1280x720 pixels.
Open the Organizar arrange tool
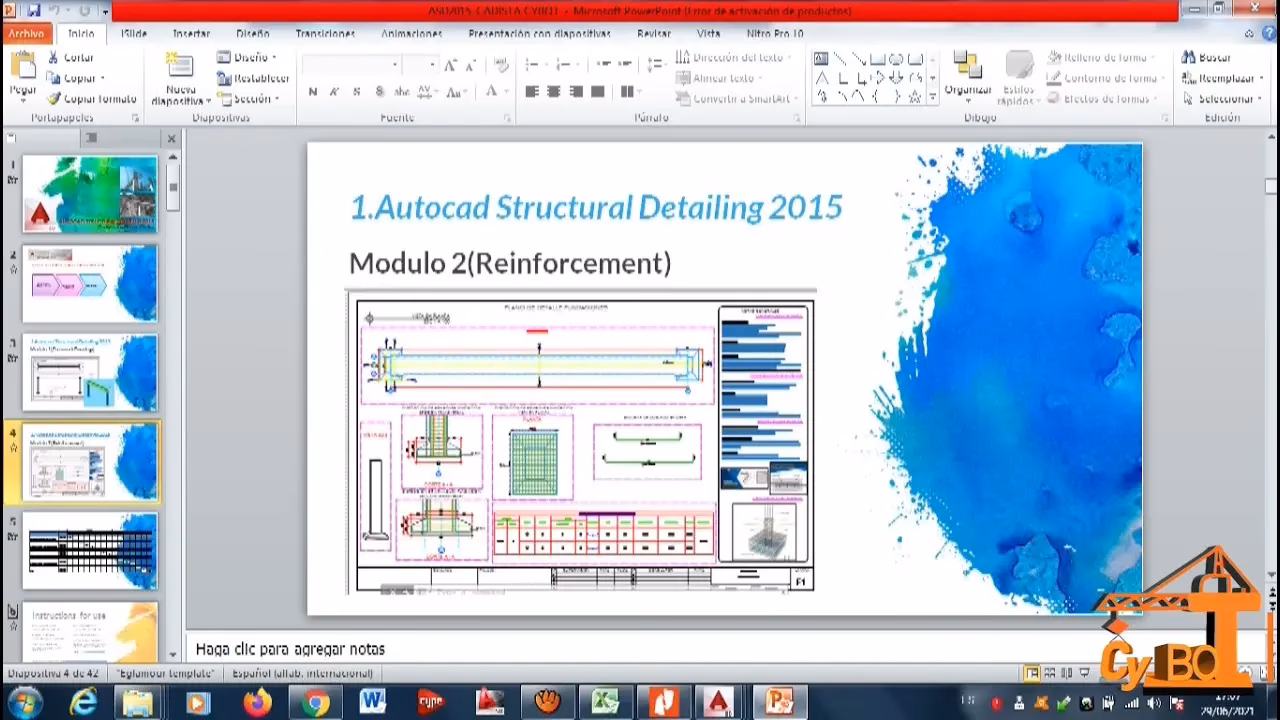tap(967, 73)
